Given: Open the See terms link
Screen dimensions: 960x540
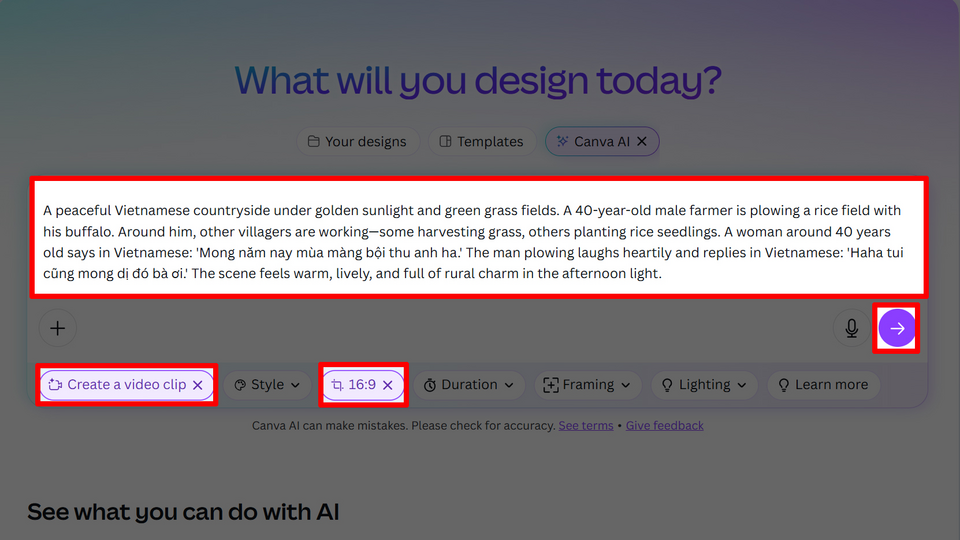Looking at the screenshot, I should (x=586, y=426).
